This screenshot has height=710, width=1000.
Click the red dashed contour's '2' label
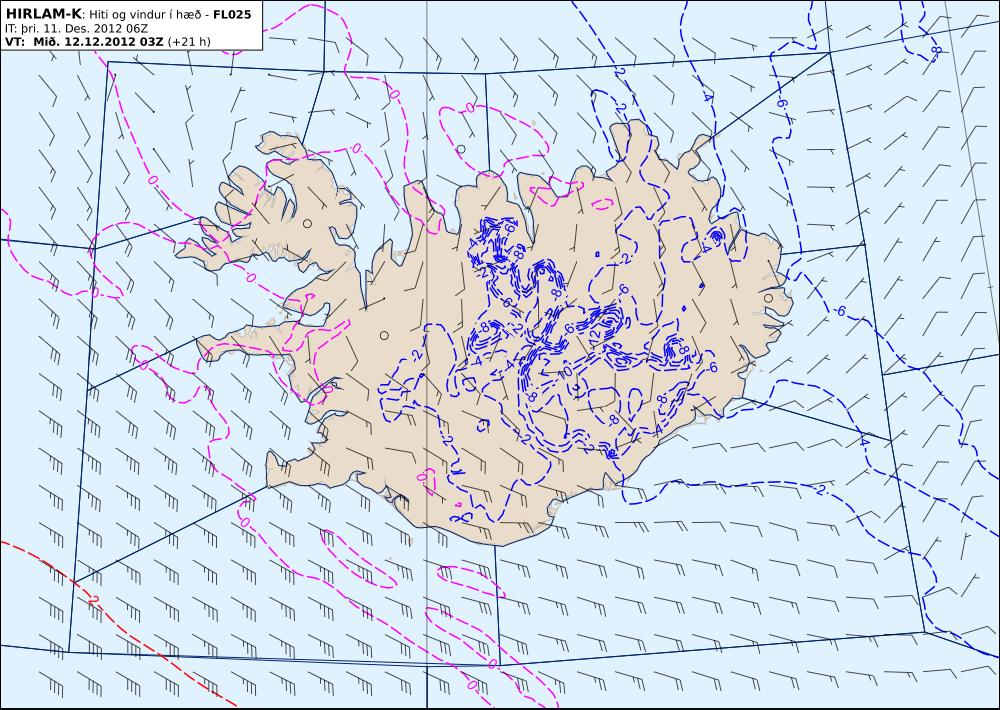coord(94,600)
